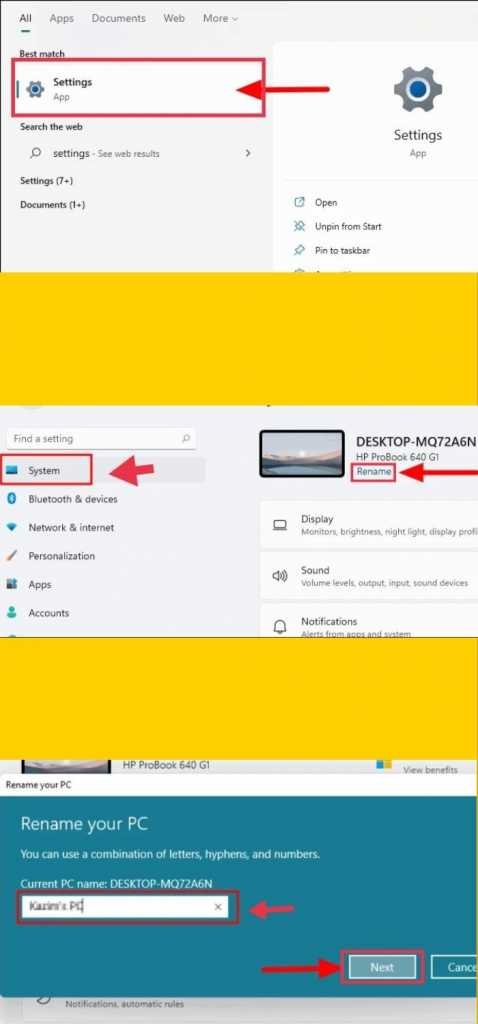Open the More search filter dropdown
Image resolution: width=478 pixels, height=1024 pixels.
(x=220, y=18)
